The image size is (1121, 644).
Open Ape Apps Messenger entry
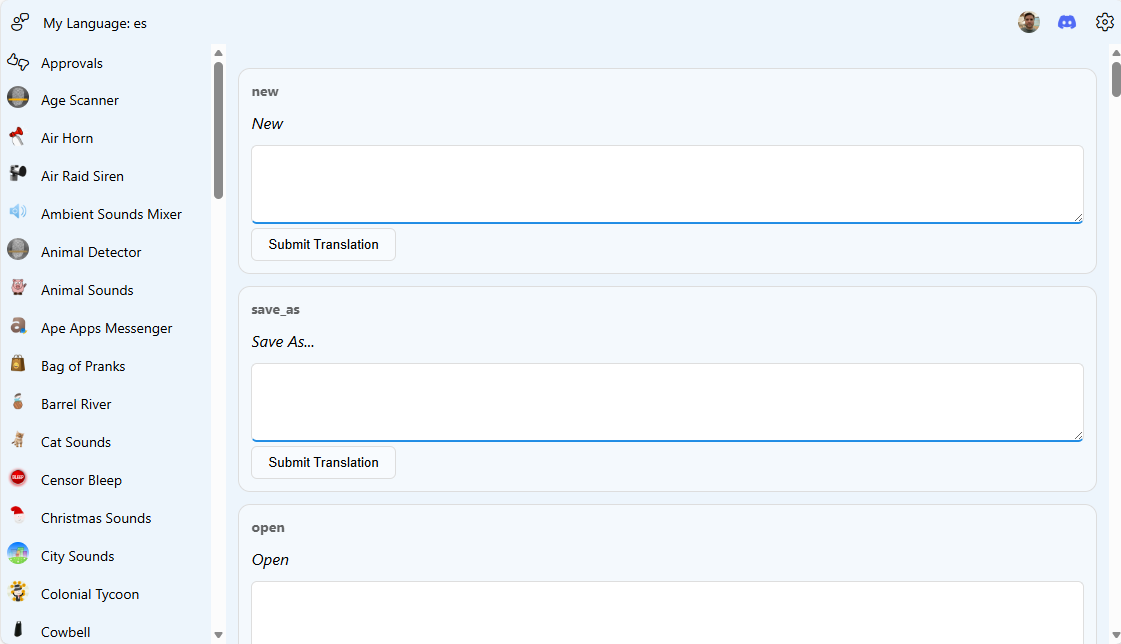coord(106,328)
